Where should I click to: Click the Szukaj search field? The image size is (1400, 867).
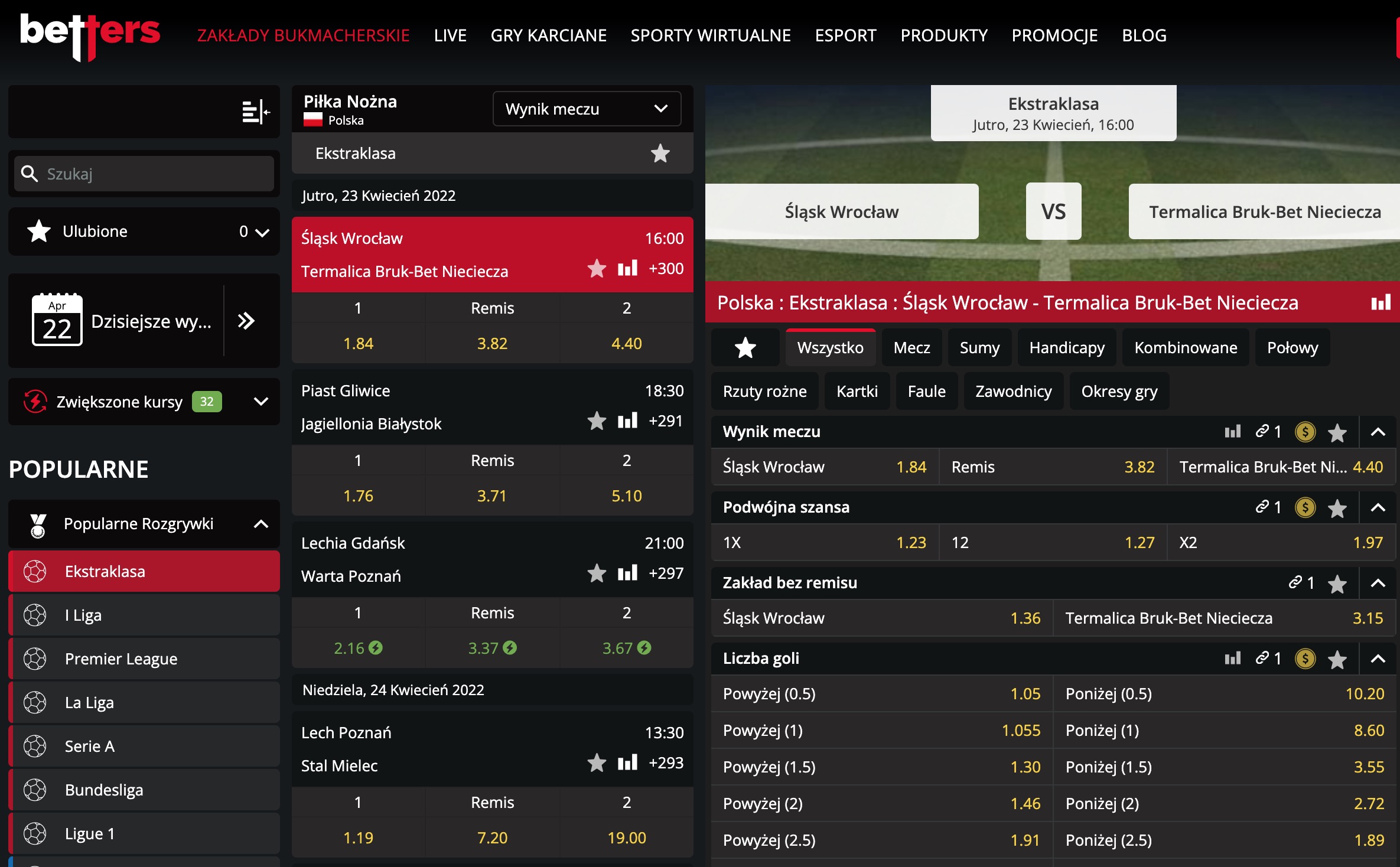(x=144, y=174)
